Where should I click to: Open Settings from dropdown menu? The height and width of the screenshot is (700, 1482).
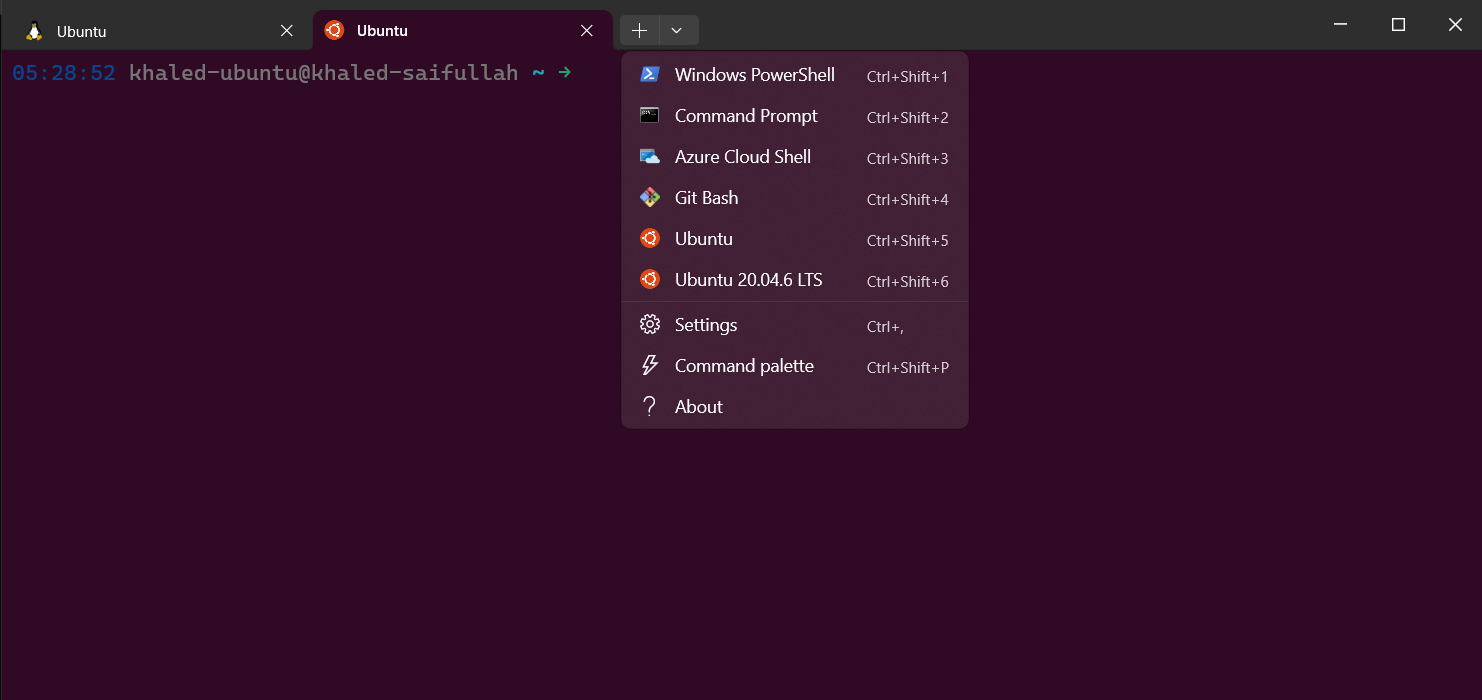pyautogui.click(x=795, y=325)
